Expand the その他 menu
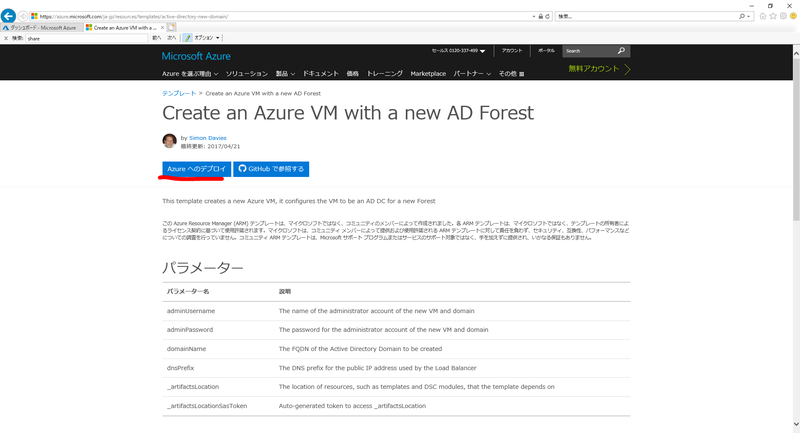This screenshot has height=433, width=800. pos(511,74)
